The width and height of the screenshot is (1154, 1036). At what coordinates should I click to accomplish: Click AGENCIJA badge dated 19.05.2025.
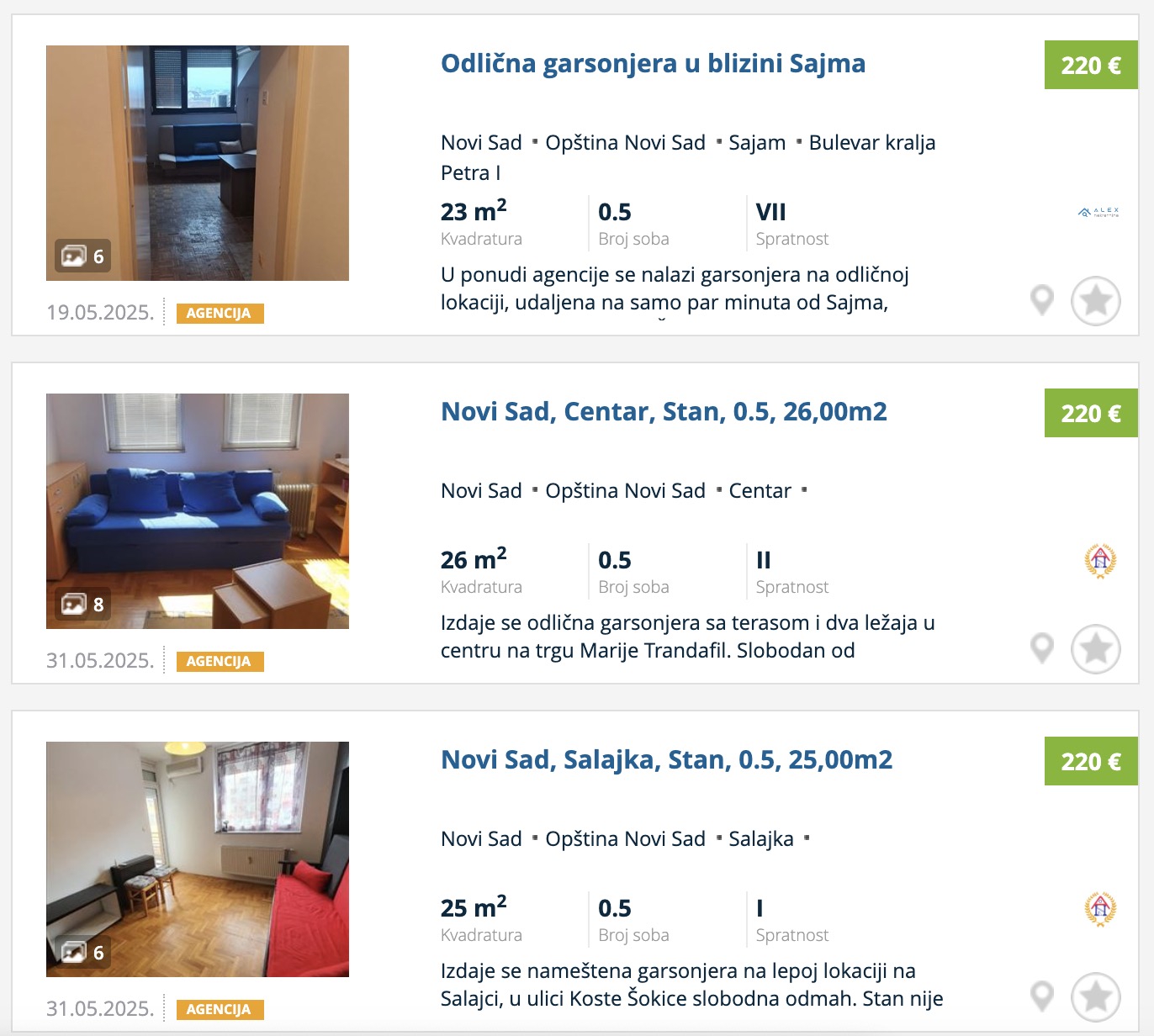pyautogui.click(x=220, y=313)
